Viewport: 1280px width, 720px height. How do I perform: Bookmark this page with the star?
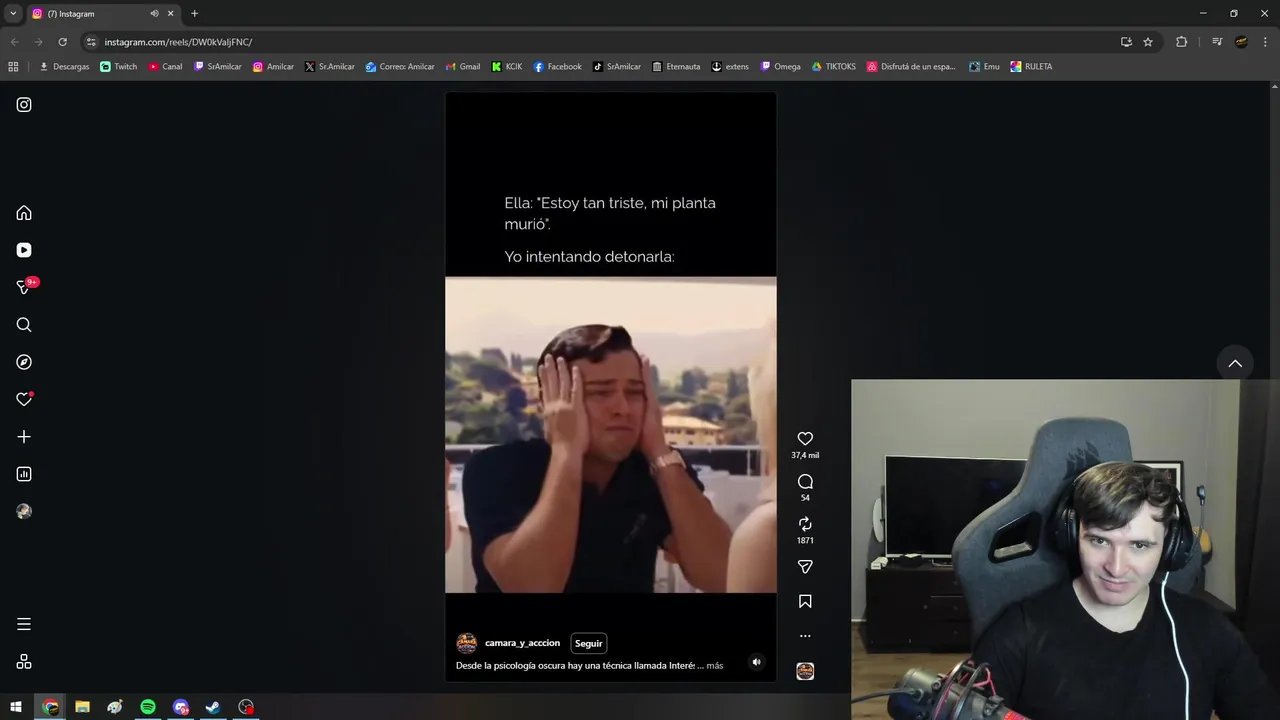click(1148, 42)
